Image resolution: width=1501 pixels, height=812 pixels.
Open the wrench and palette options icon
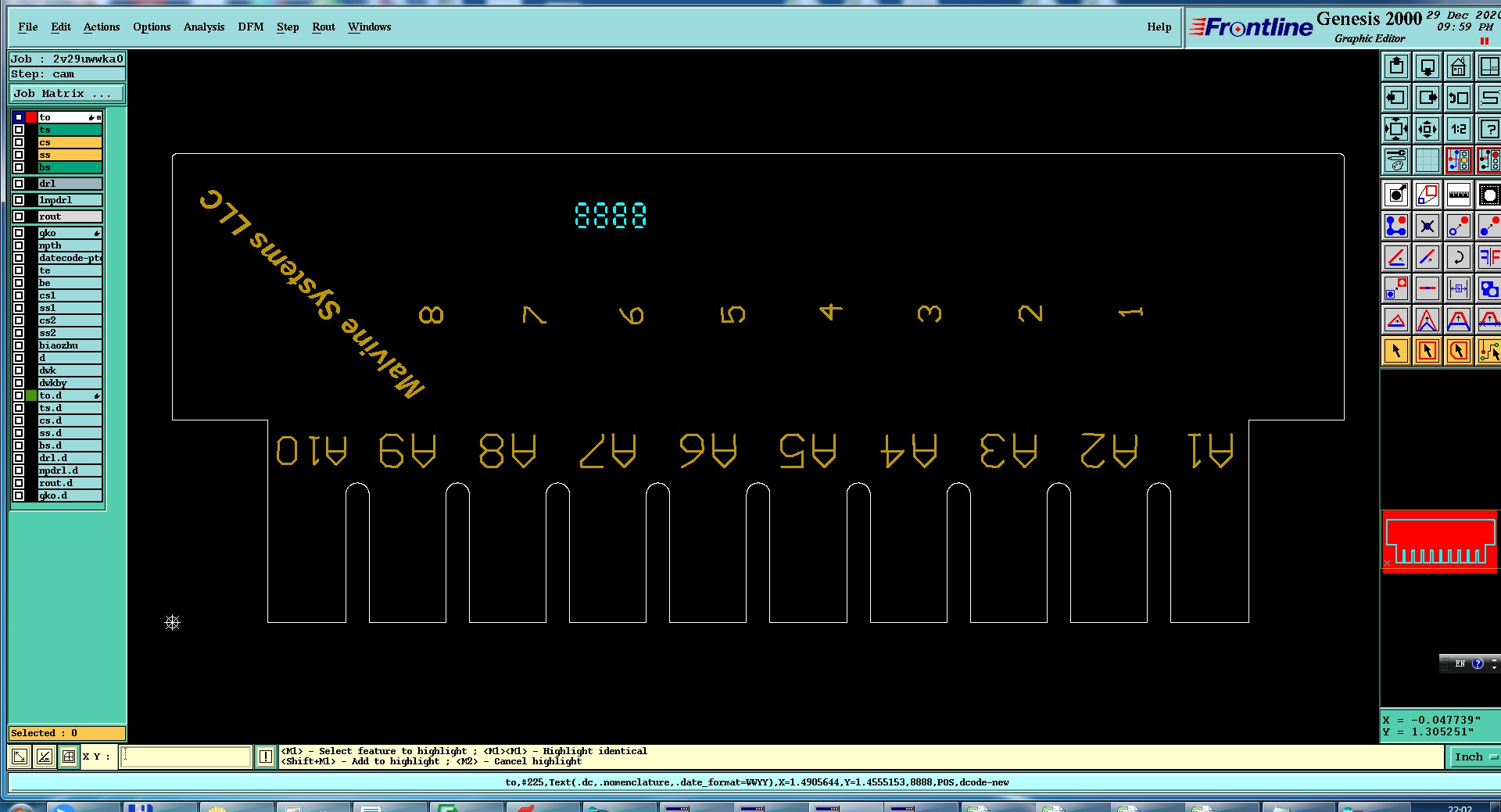point(1396,161)
